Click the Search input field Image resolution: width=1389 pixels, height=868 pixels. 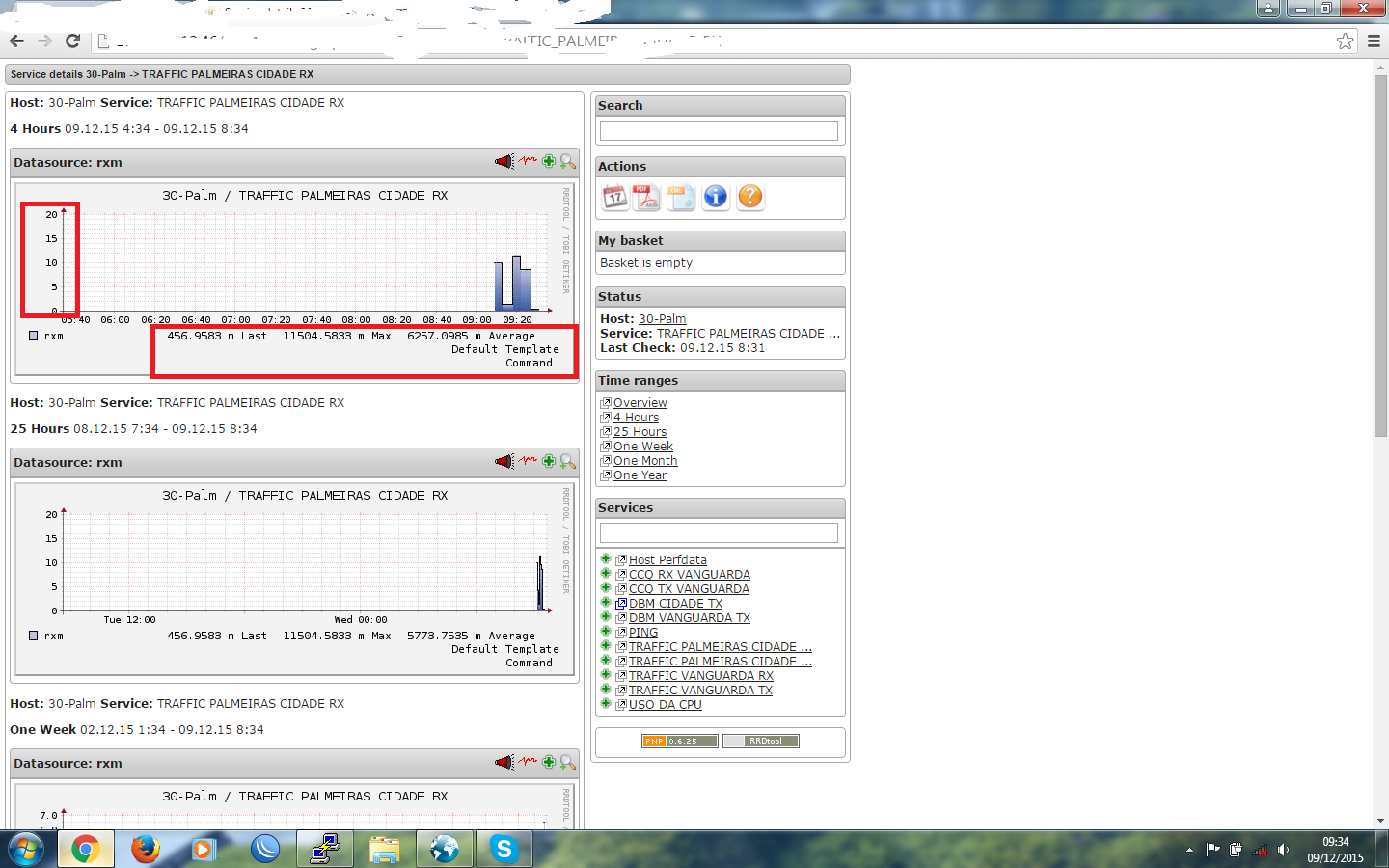click(x=719, y=131)
